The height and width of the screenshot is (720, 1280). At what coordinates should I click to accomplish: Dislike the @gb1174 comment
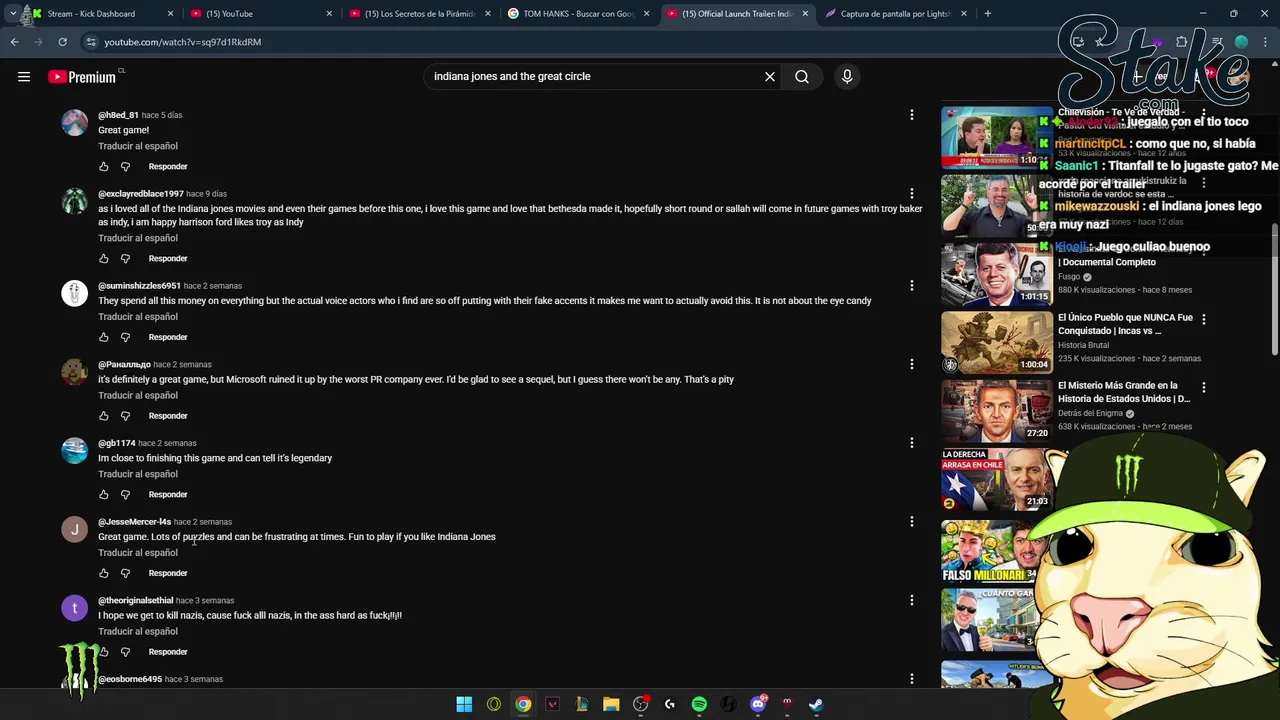[125, 495]
